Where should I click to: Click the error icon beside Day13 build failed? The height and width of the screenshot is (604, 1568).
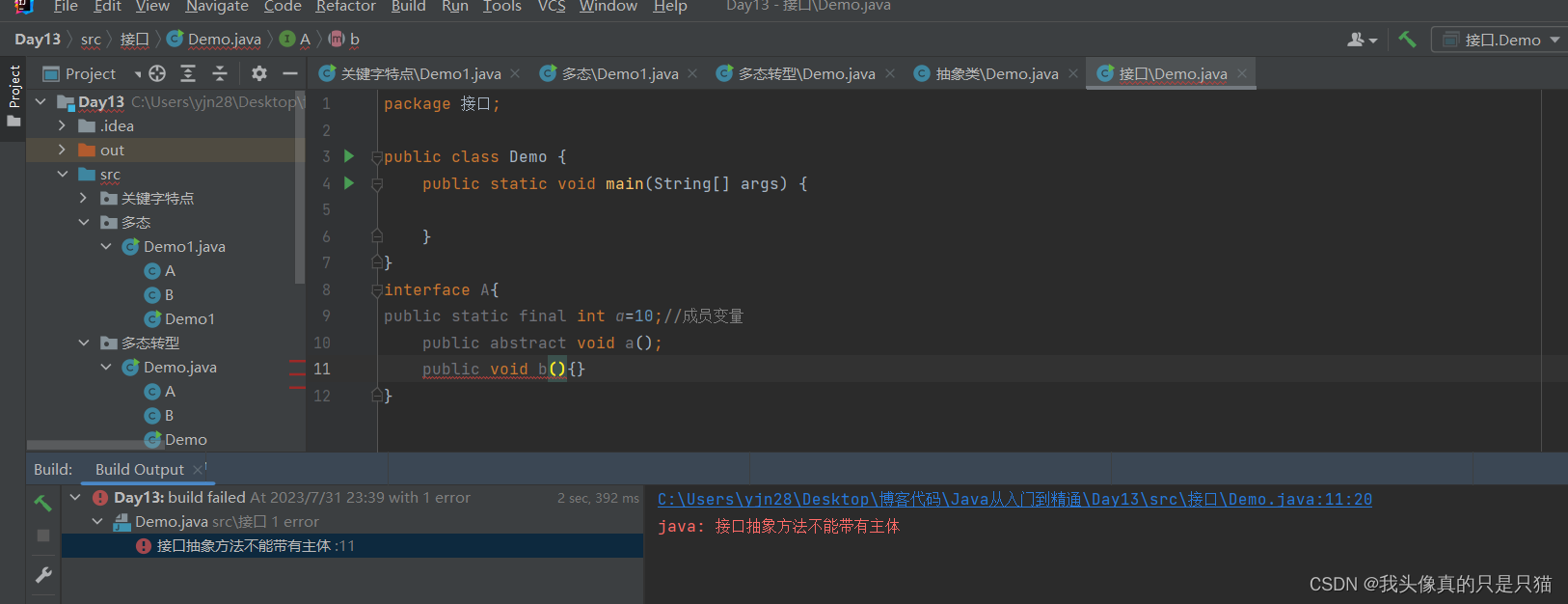(100, 498)
